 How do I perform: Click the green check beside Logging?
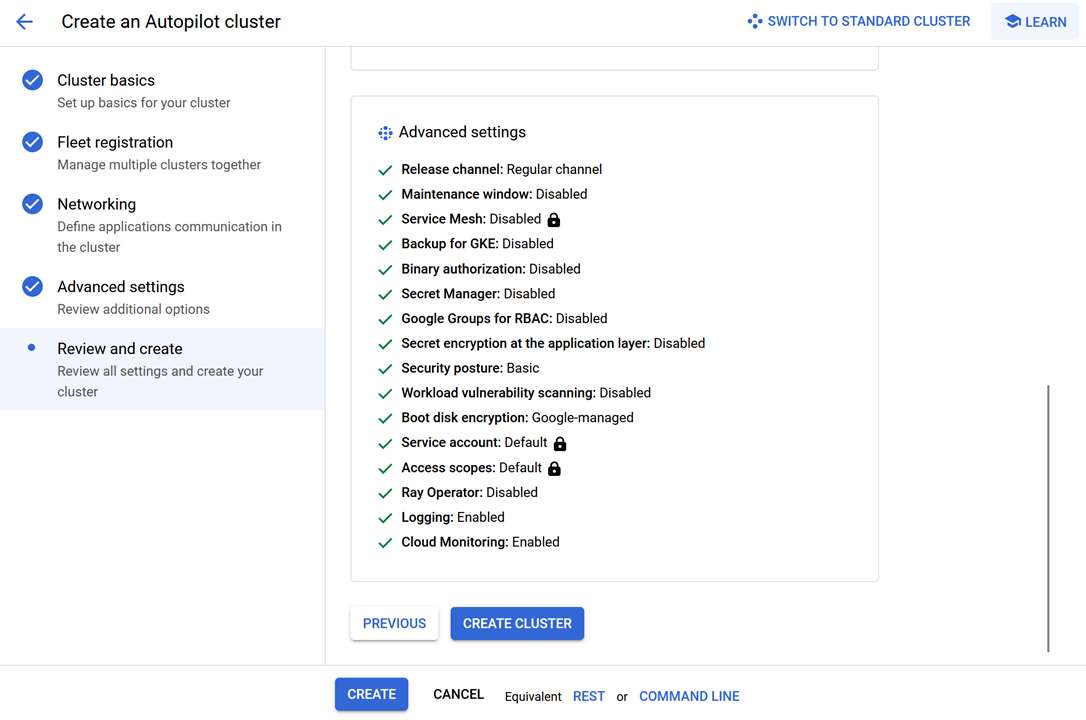pyautogui.click(x=385, y=519)
